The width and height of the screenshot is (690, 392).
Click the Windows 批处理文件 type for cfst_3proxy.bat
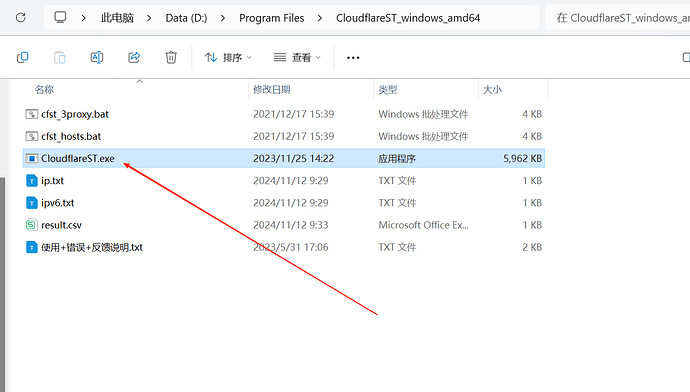click(x=423, y=114)
